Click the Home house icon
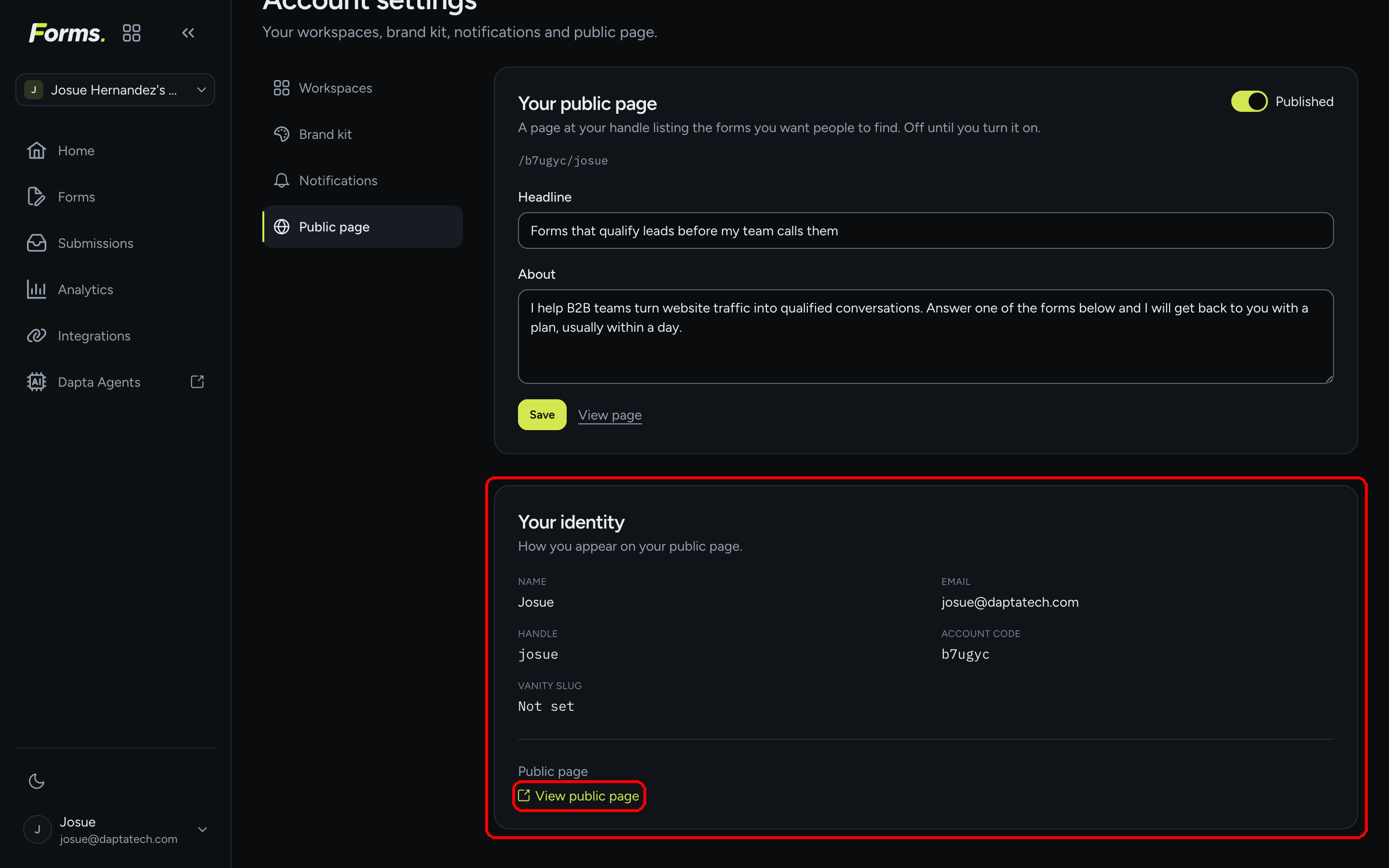This screenshot has width=1389, height=868. click(36, 150)
